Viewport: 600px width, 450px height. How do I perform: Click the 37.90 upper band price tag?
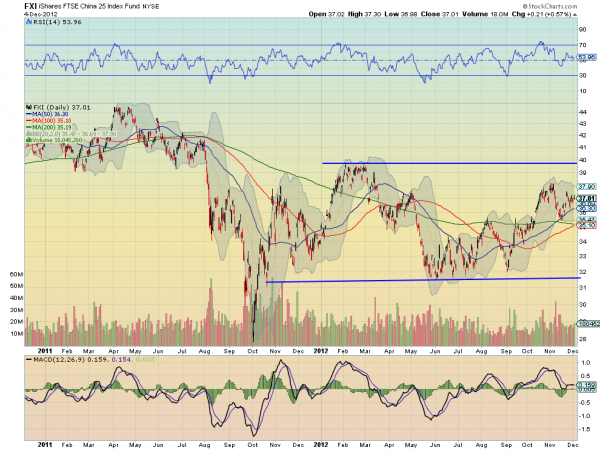click(587, 187)
